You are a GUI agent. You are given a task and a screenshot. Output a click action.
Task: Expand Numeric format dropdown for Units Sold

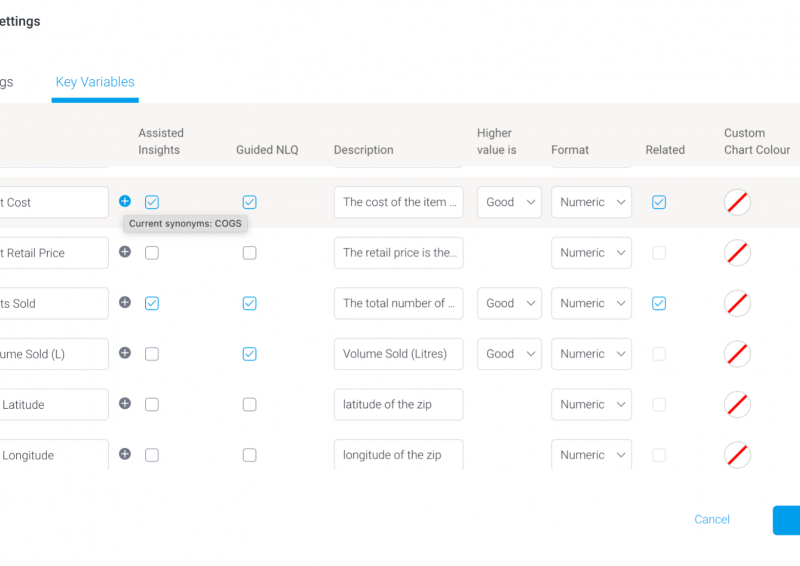[591, 303]
